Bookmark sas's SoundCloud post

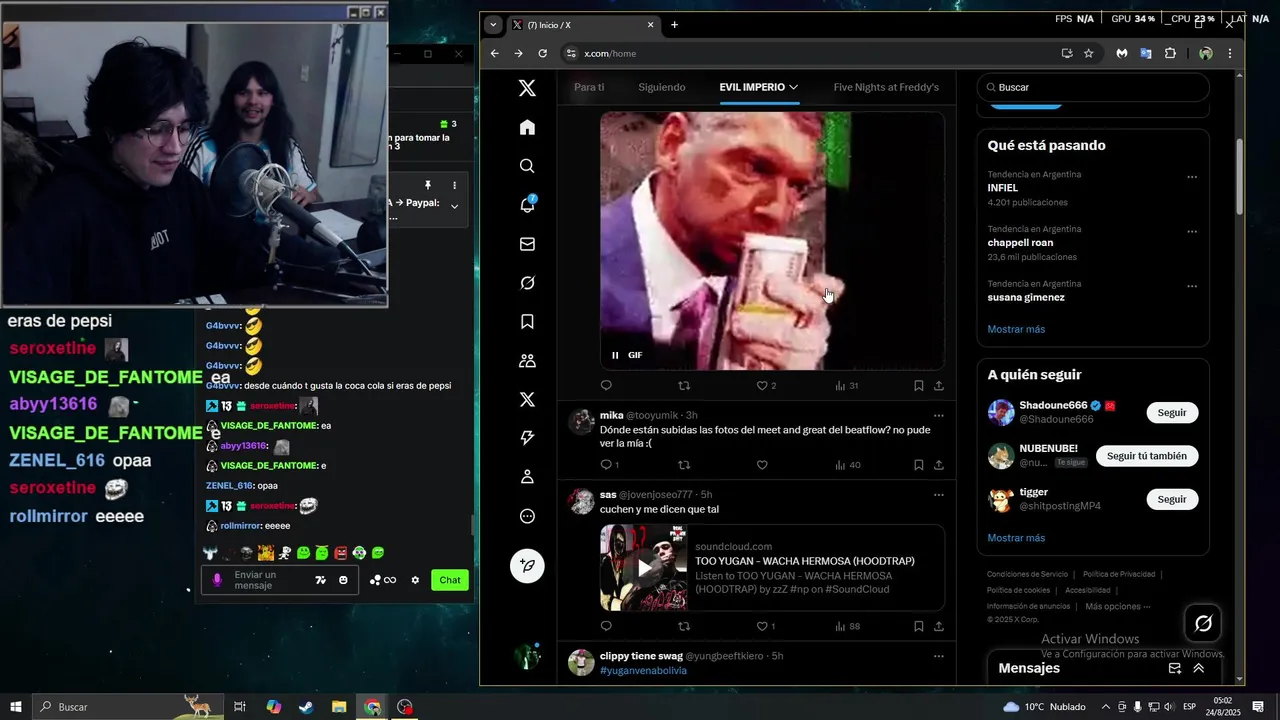[x=918, y=626]
